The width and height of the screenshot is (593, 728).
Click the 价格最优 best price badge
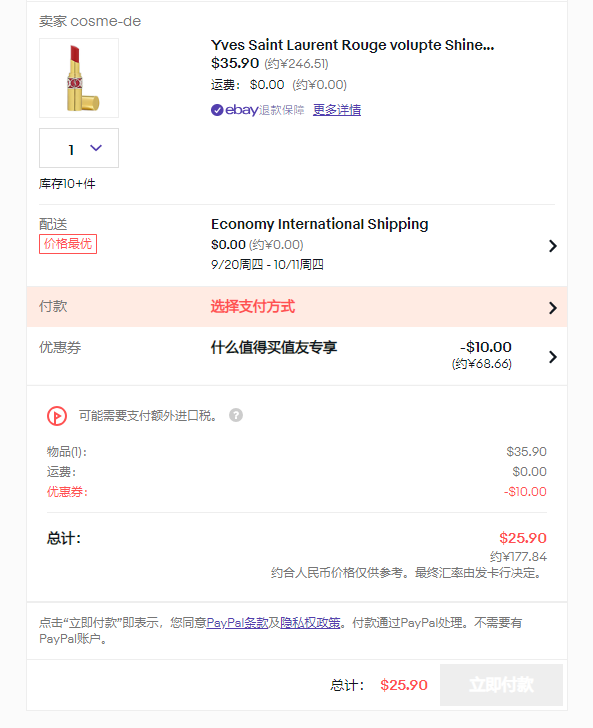[68, 244]
